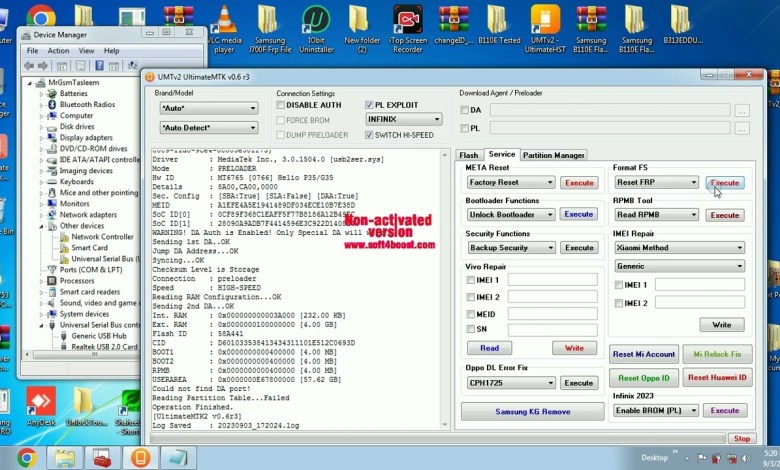This screenshot has width=780, height=470.
Task: Open Samsung J700F Frp File folder
Action: pyautogui.click(x=270, y=29)
